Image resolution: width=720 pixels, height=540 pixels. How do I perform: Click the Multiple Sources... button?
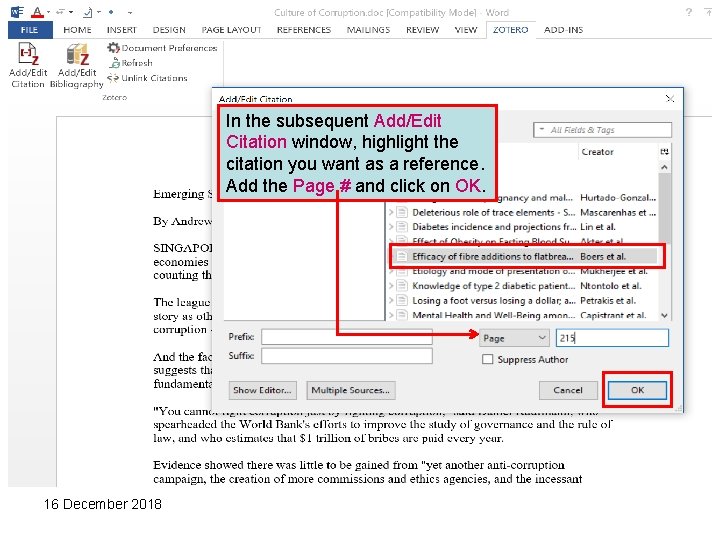coord(351,390)
